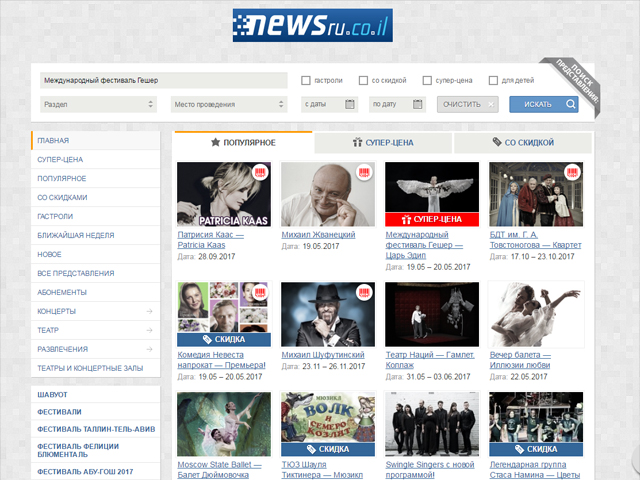Image resolution: width=640 pixels, height=480 pixels.
Task: Expand Концерты submenu arrow
Action: click(149, 311)
